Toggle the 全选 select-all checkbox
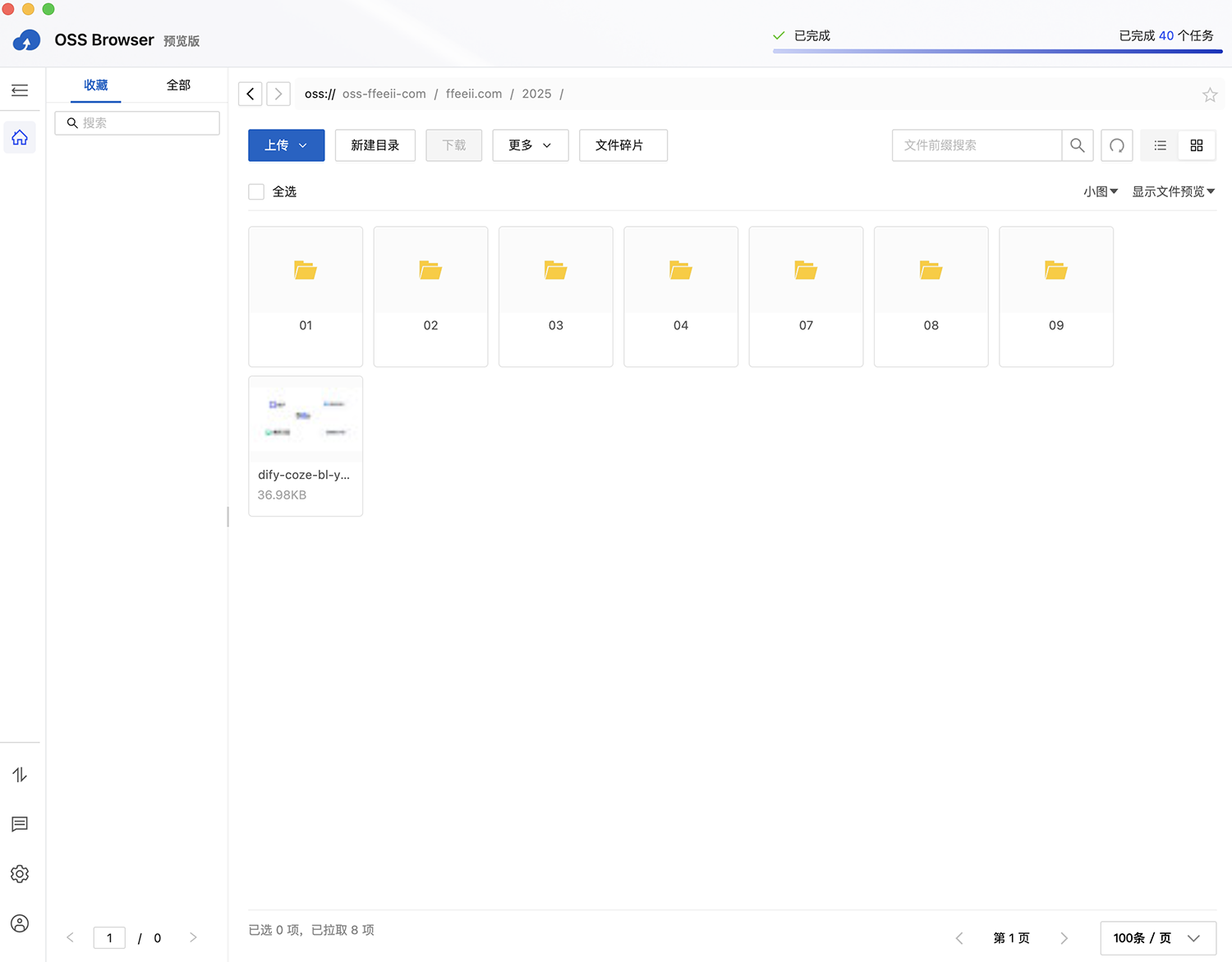The image size is (1232, 962). (255, 191)
